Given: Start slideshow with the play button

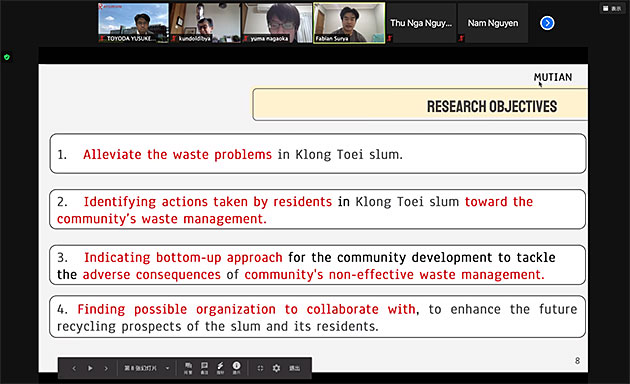Looking at the screenshot, I should click(x=90, y=368).
